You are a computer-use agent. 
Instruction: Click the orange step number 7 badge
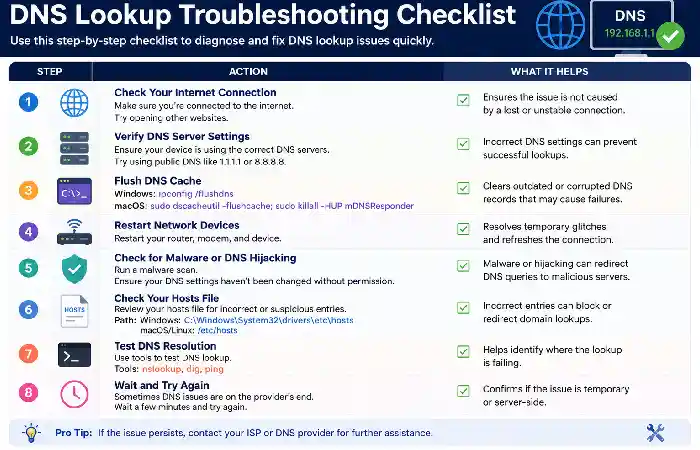28,354
